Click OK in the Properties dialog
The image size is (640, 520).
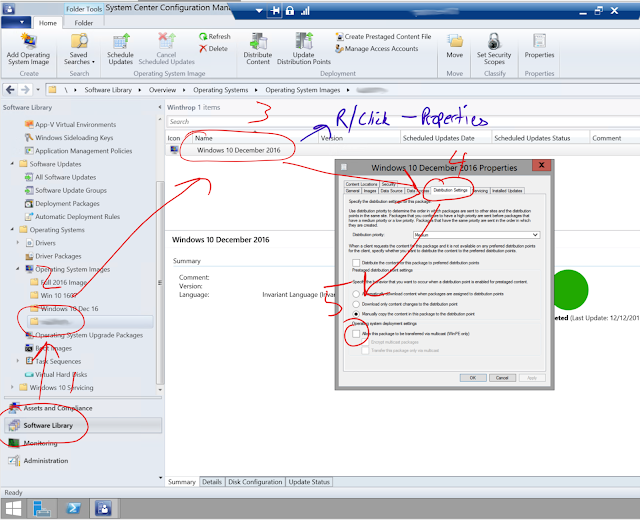pos(473,378)
